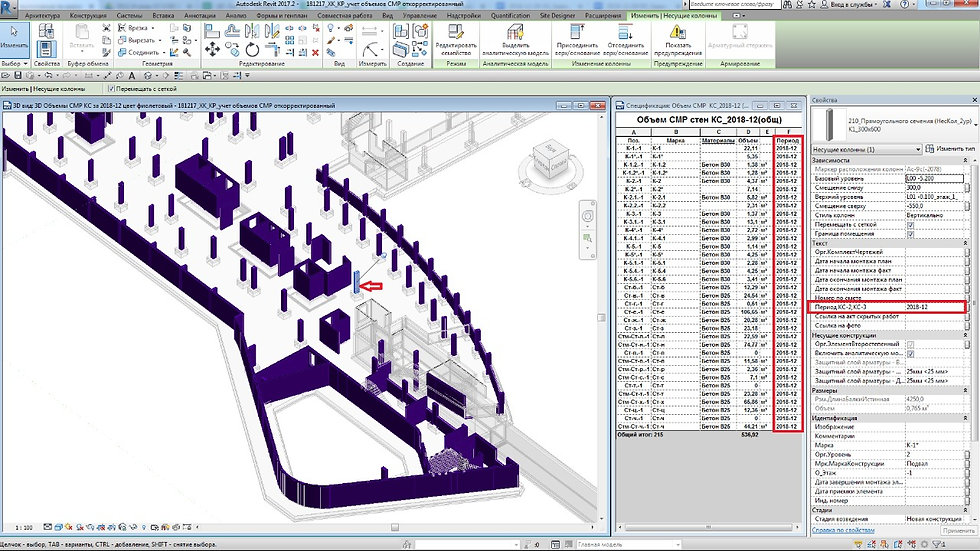Click the Марка value K-1* field
Screen dimensions: 980x551
pos(935,445)
